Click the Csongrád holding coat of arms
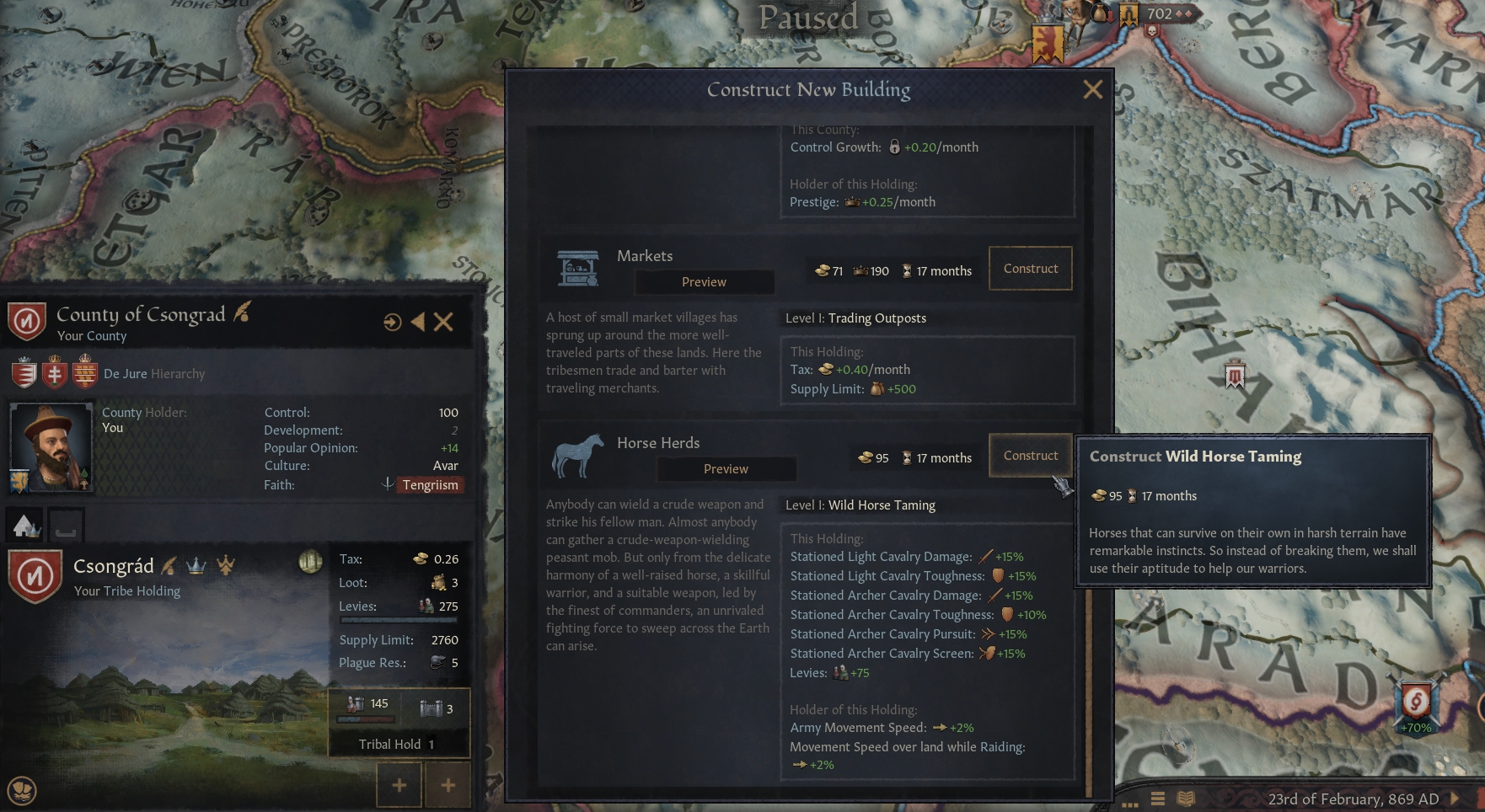The image size is (1485, 812). [35, 576]
